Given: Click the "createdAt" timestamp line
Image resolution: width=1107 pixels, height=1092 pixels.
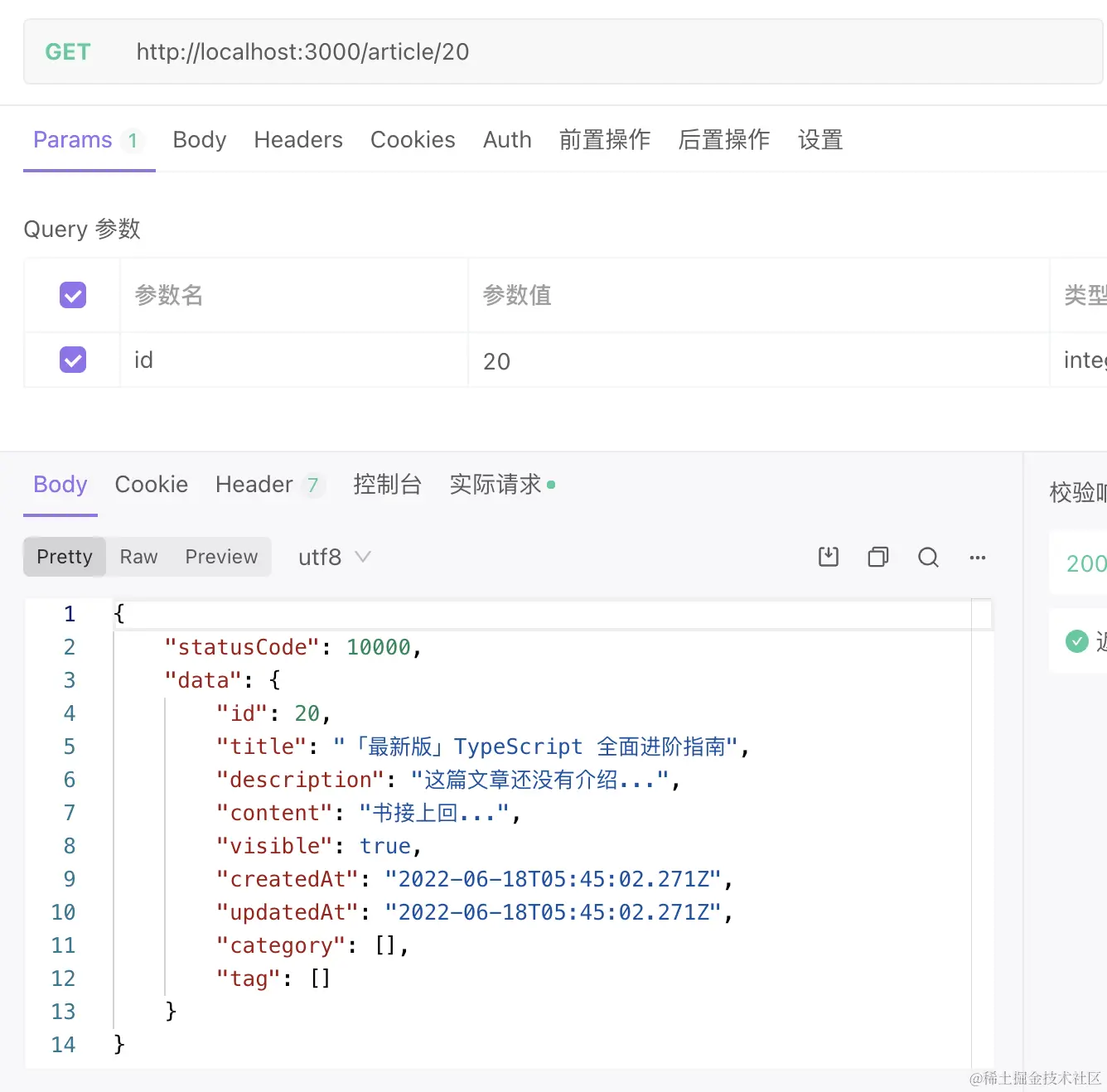Looking at the screenshot, I should coord(475,879).
